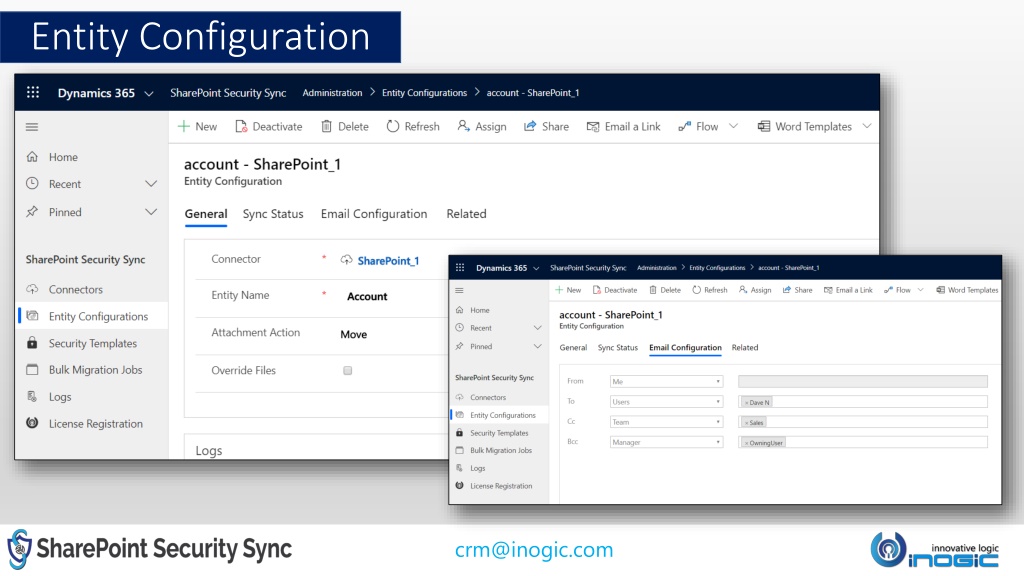
Task: Open the Flow dropdown arrow in the back window
Action: coord(733,126)
